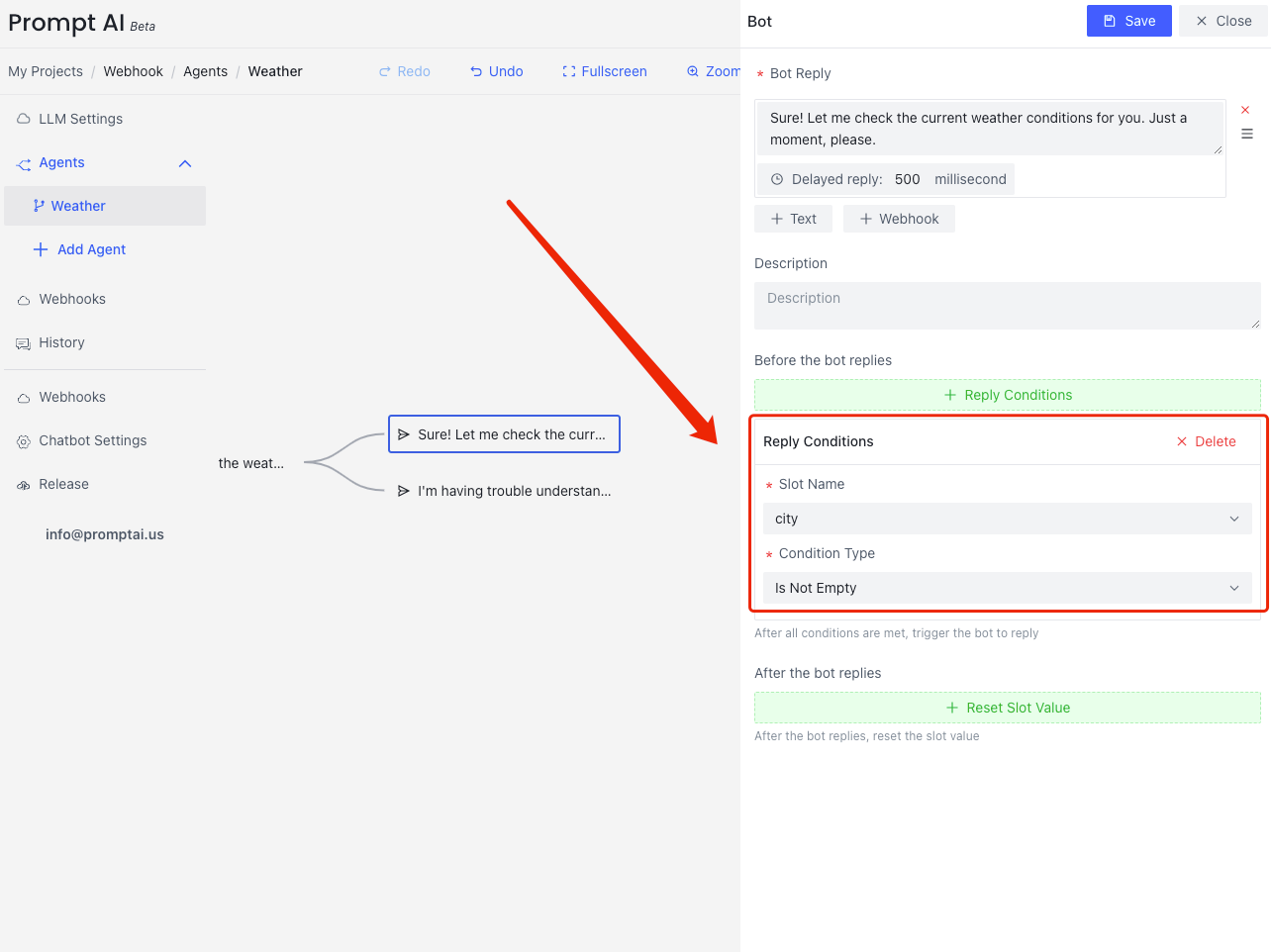Image resolution: width=1271 pixels, height=952 pixels.
Task: Add a Webhook reply
Action: tap(899, 219)
